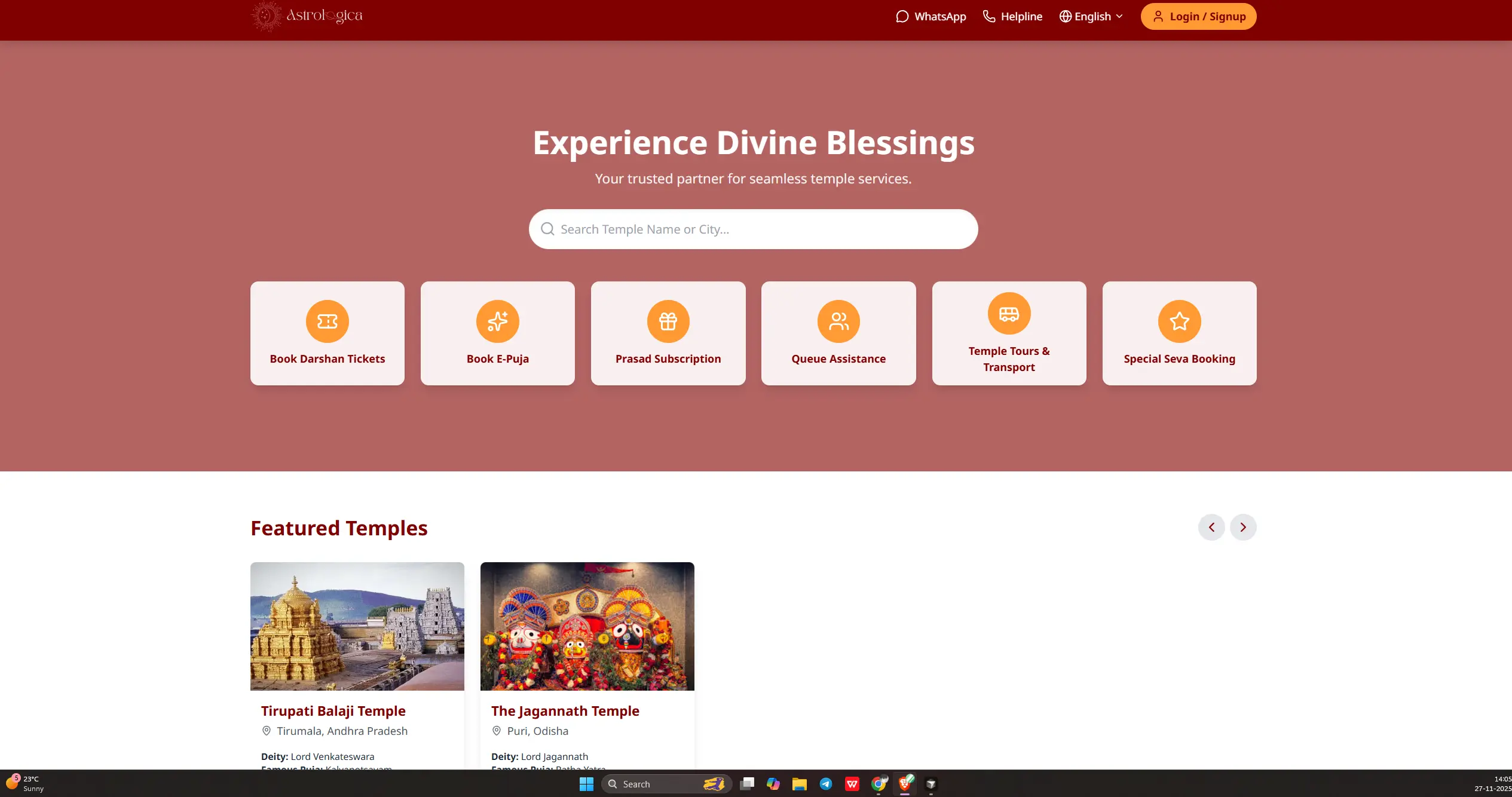The image size is (1512, 797).
Task: Open the WhatsApp chat link
Action: [x=931, y=17]
